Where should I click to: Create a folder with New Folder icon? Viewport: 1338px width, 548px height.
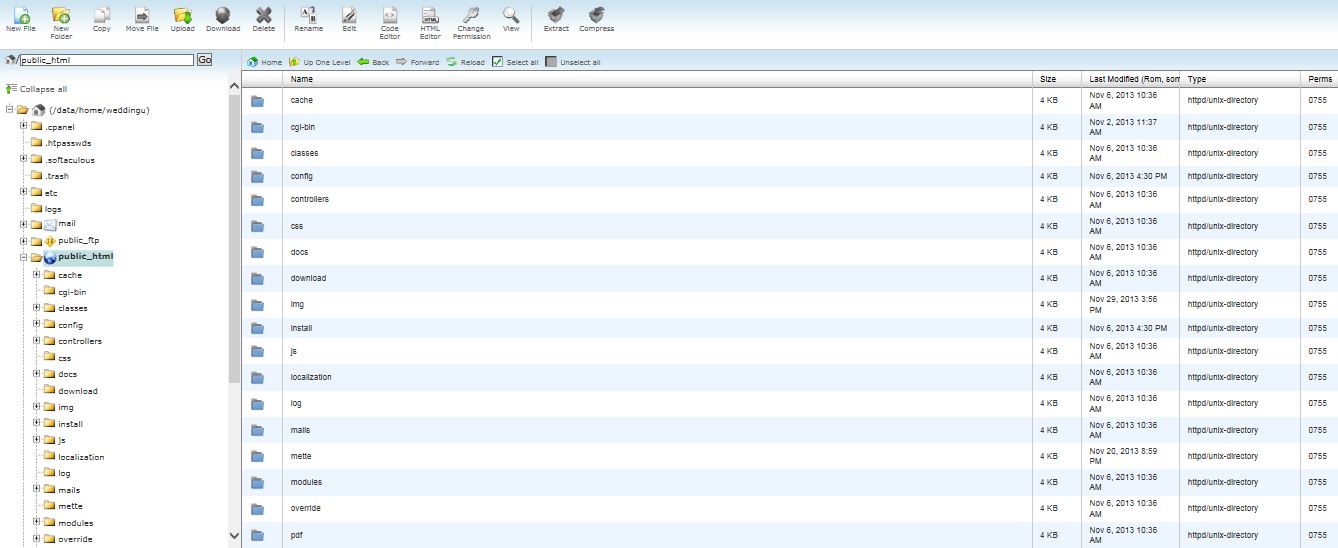61,16
